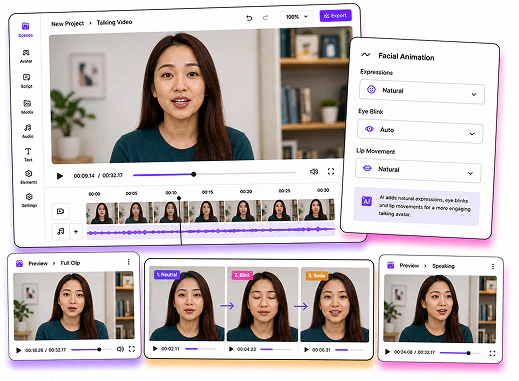This screenshot has width=519, height=381.
Task: Click Speaking breadcrumb in preview window
Action: (x=443, y=266)
